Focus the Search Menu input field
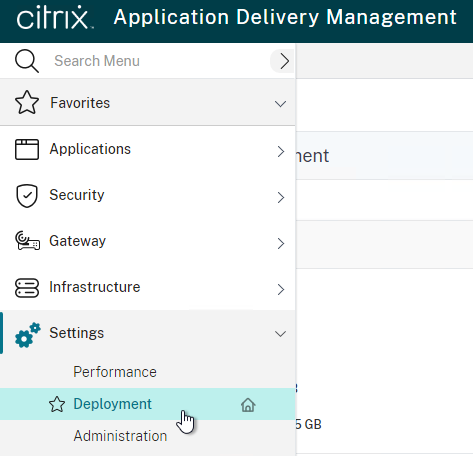473x456 pixels. pos(160,61)
